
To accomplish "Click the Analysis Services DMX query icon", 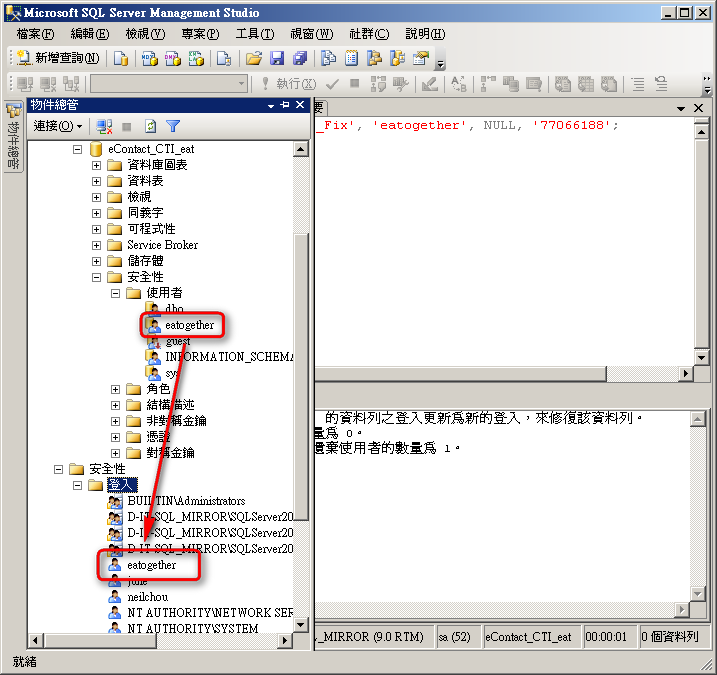I will 172,59.
